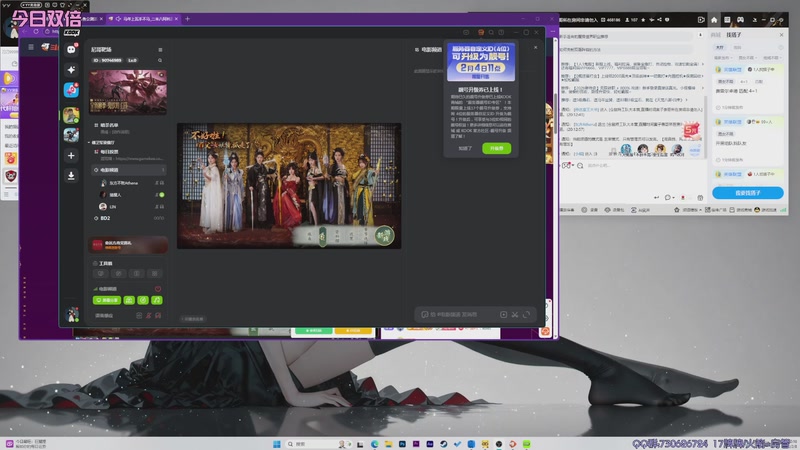Click the promotional banner above the toolbox
800x450 pixels.
click(x=128, y=245)
